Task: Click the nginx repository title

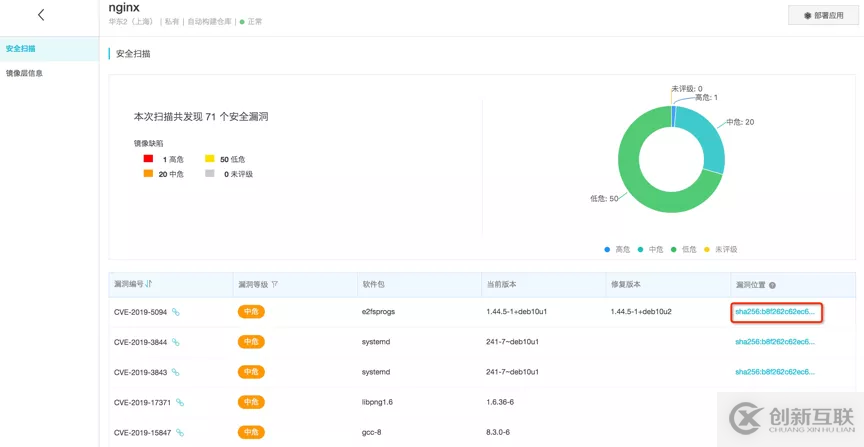Action: point(123,8)
